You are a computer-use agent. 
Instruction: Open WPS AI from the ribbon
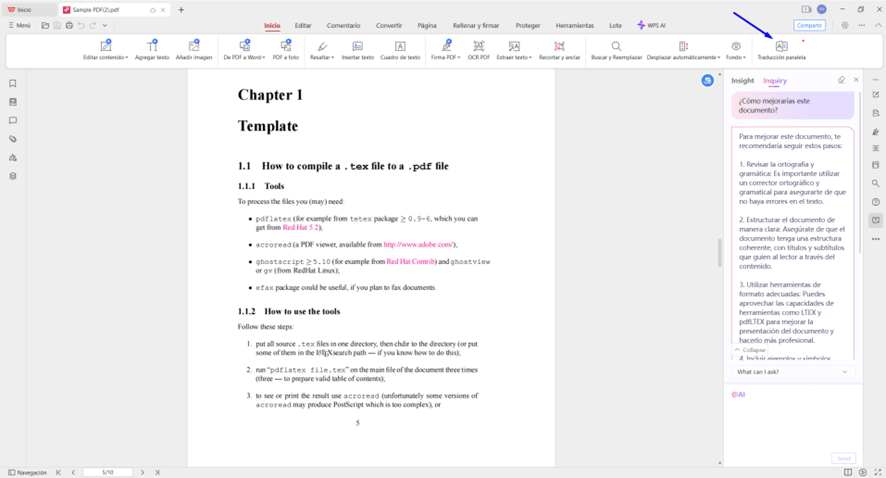652,25
